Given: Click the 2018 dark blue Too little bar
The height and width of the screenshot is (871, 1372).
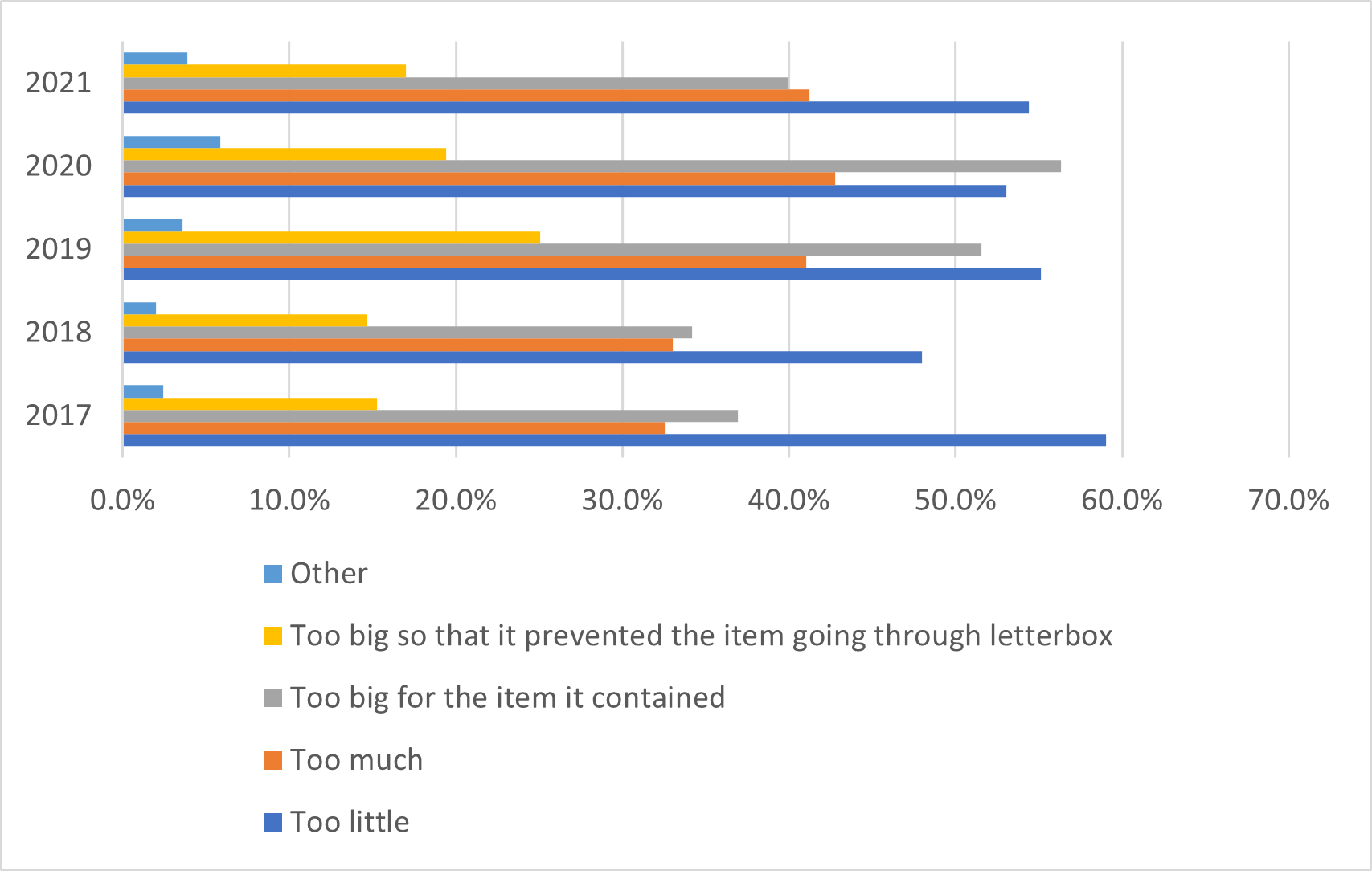Looking at the screenshot, I should (x=522, y=358).
